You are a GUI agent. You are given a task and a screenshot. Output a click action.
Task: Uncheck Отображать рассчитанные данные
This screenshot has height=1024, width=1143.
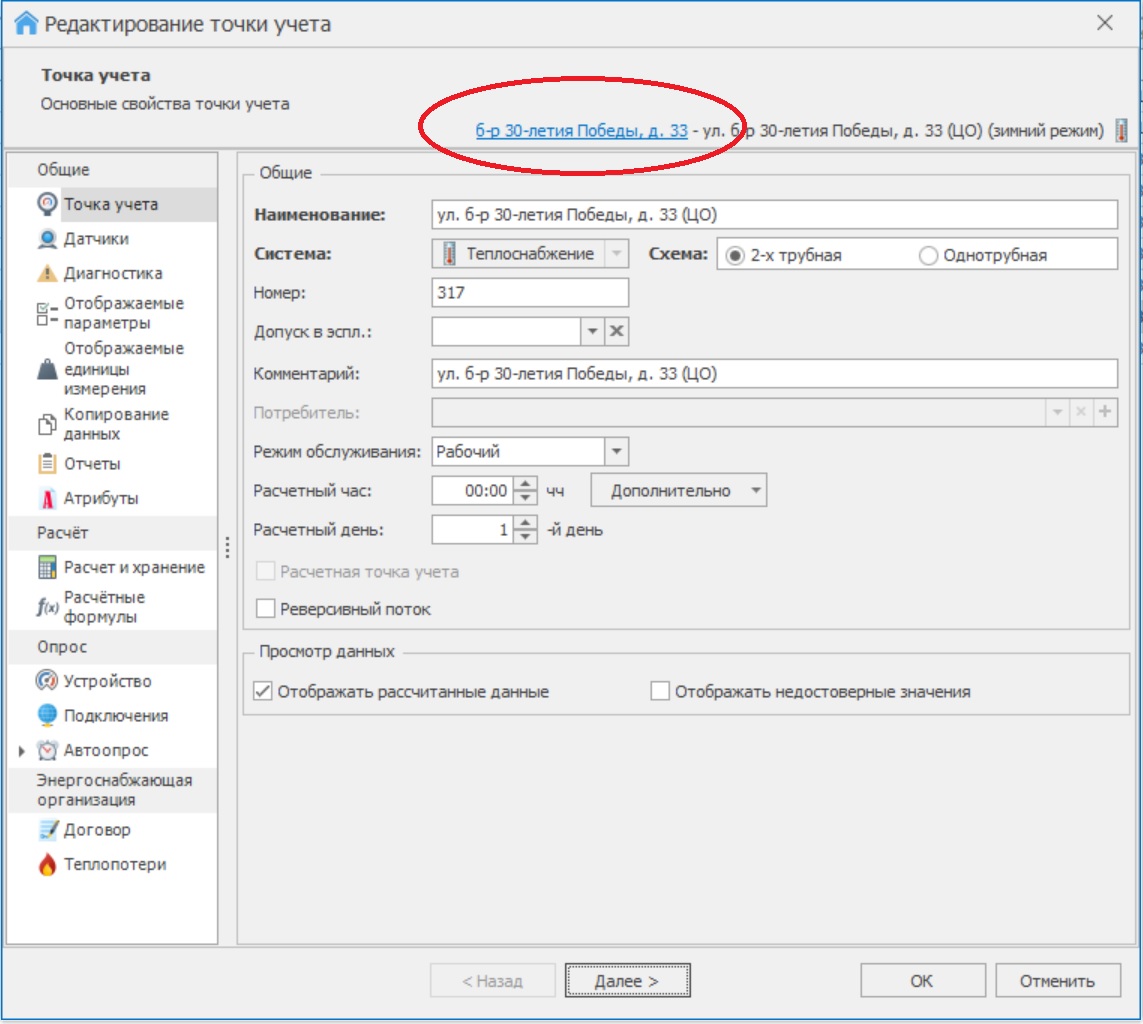pyautogui.click(x=265, y=692)
